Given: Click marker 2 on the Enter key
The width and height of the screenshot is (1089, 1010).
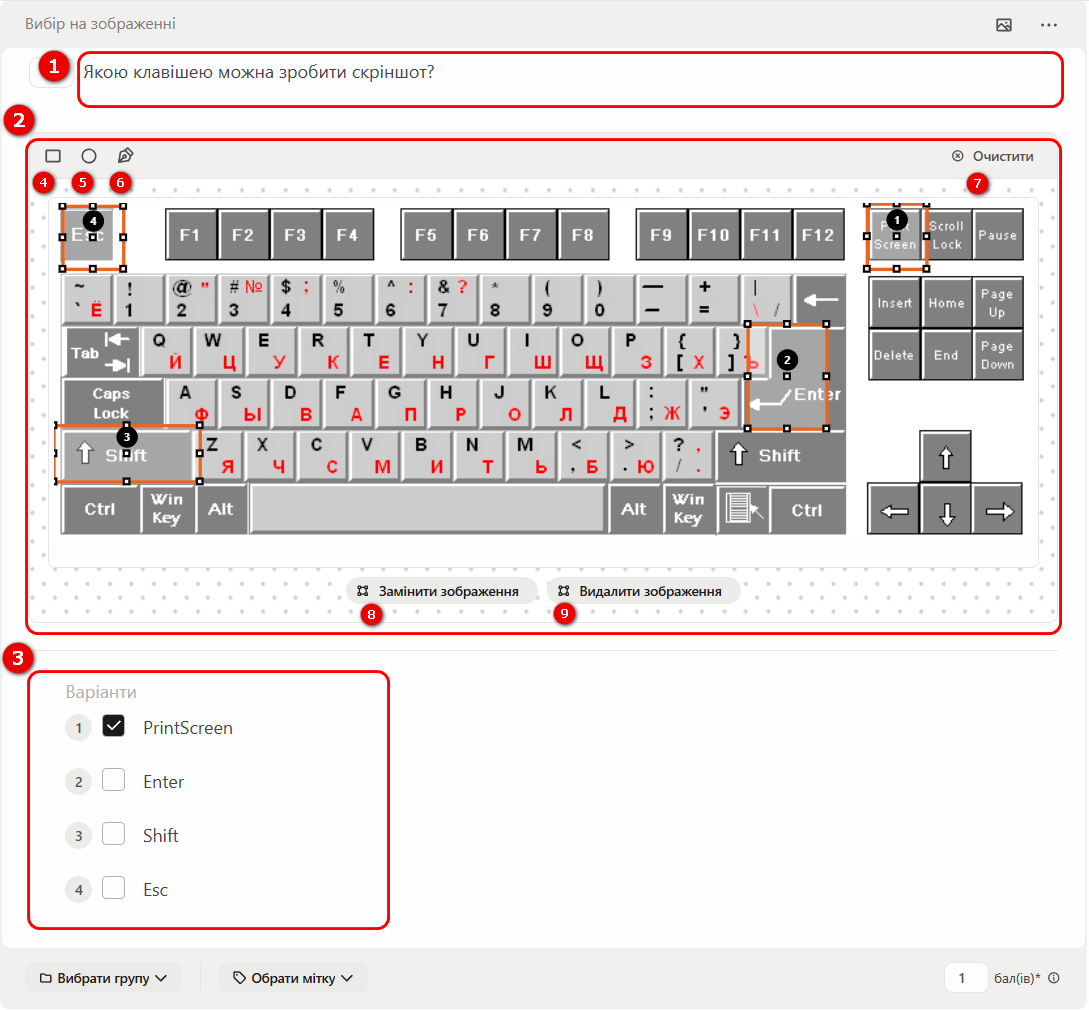Looking at the screenshot, I should tap(787, 359).
